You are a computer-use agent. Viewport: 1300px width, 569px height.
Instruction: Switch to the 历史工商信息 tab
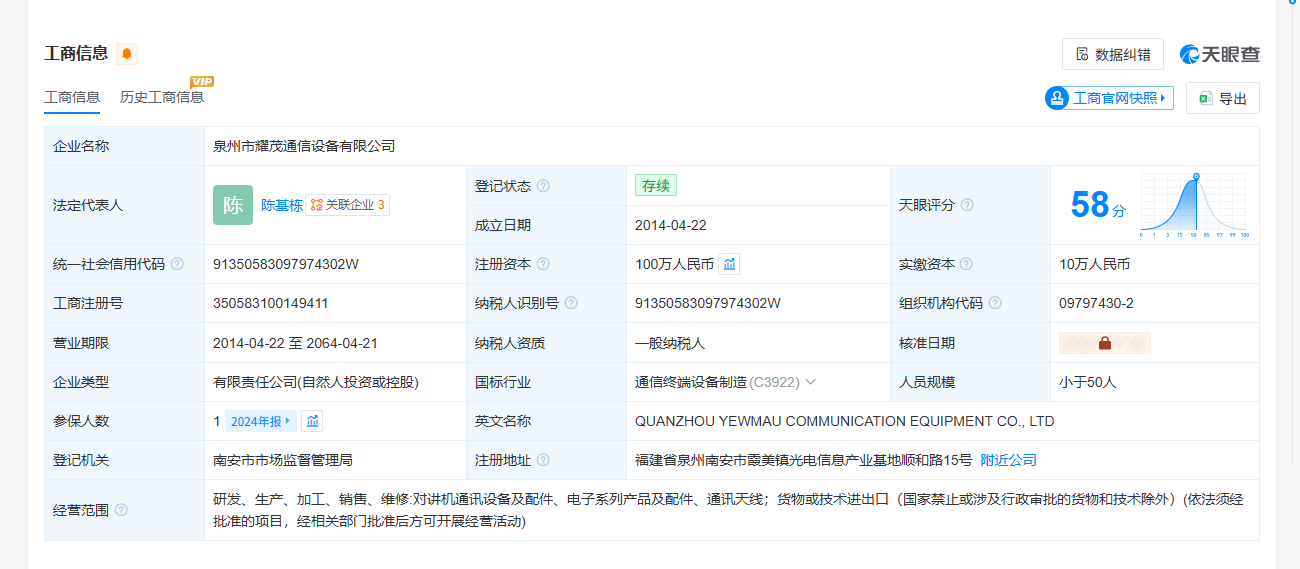pyautogui.click(x=162, y=97)
